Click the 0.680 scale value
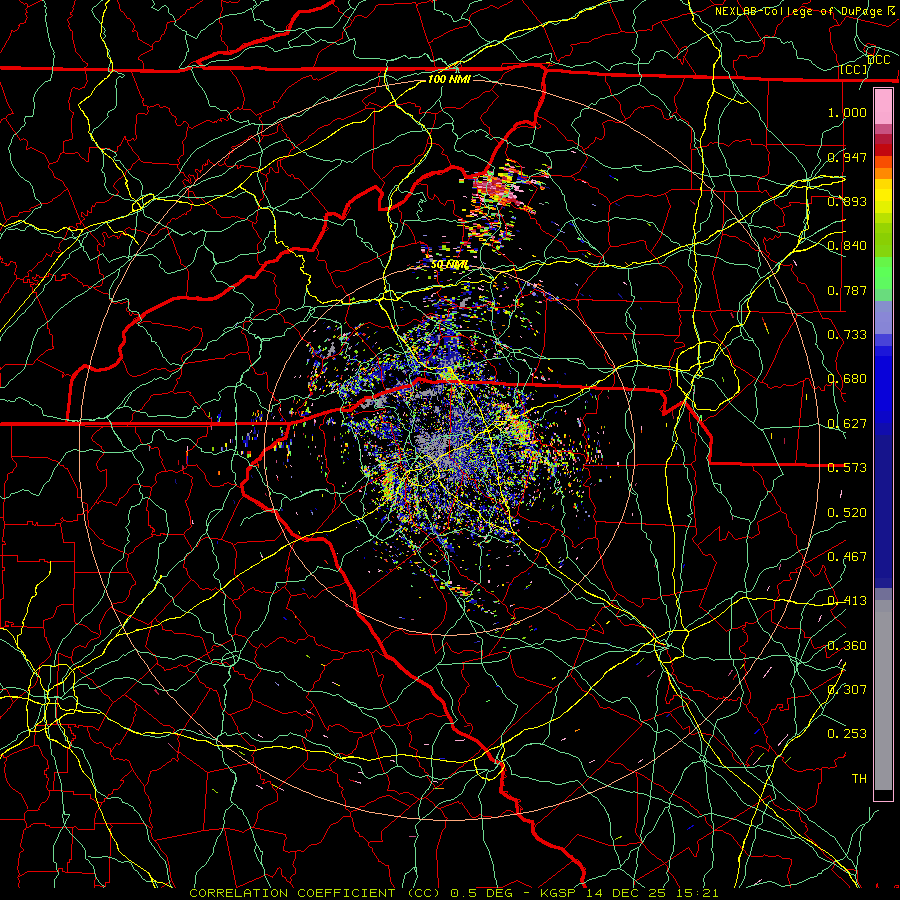Viewport: 900px width, 900px height. point(847,379)
